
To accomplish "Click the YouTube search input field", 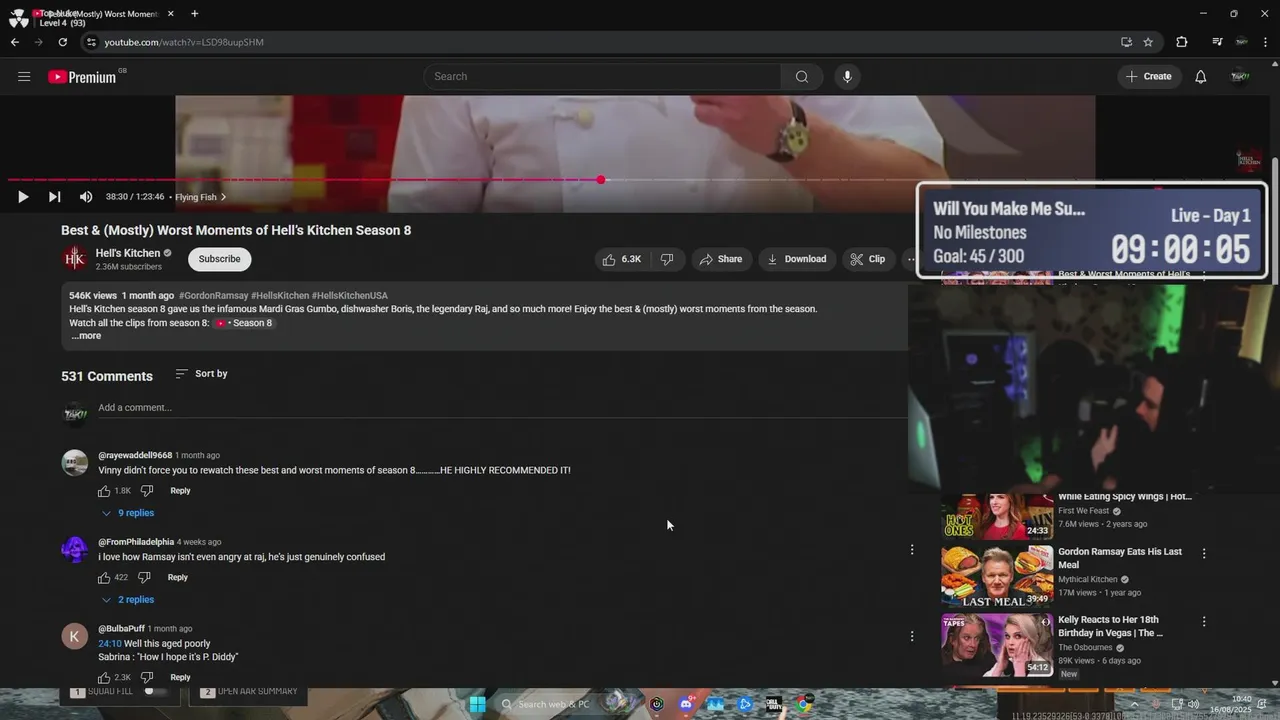I will (x=602, y=77).
